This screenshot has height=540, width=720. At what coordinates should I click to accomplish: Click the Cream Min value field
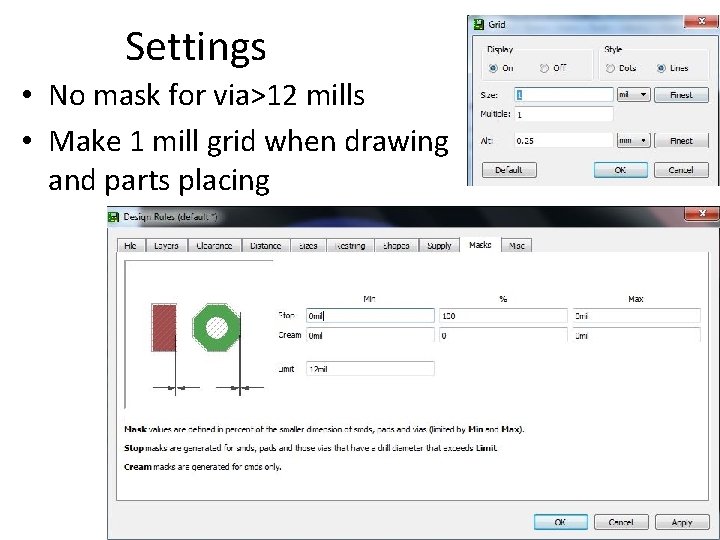[370, 335]
